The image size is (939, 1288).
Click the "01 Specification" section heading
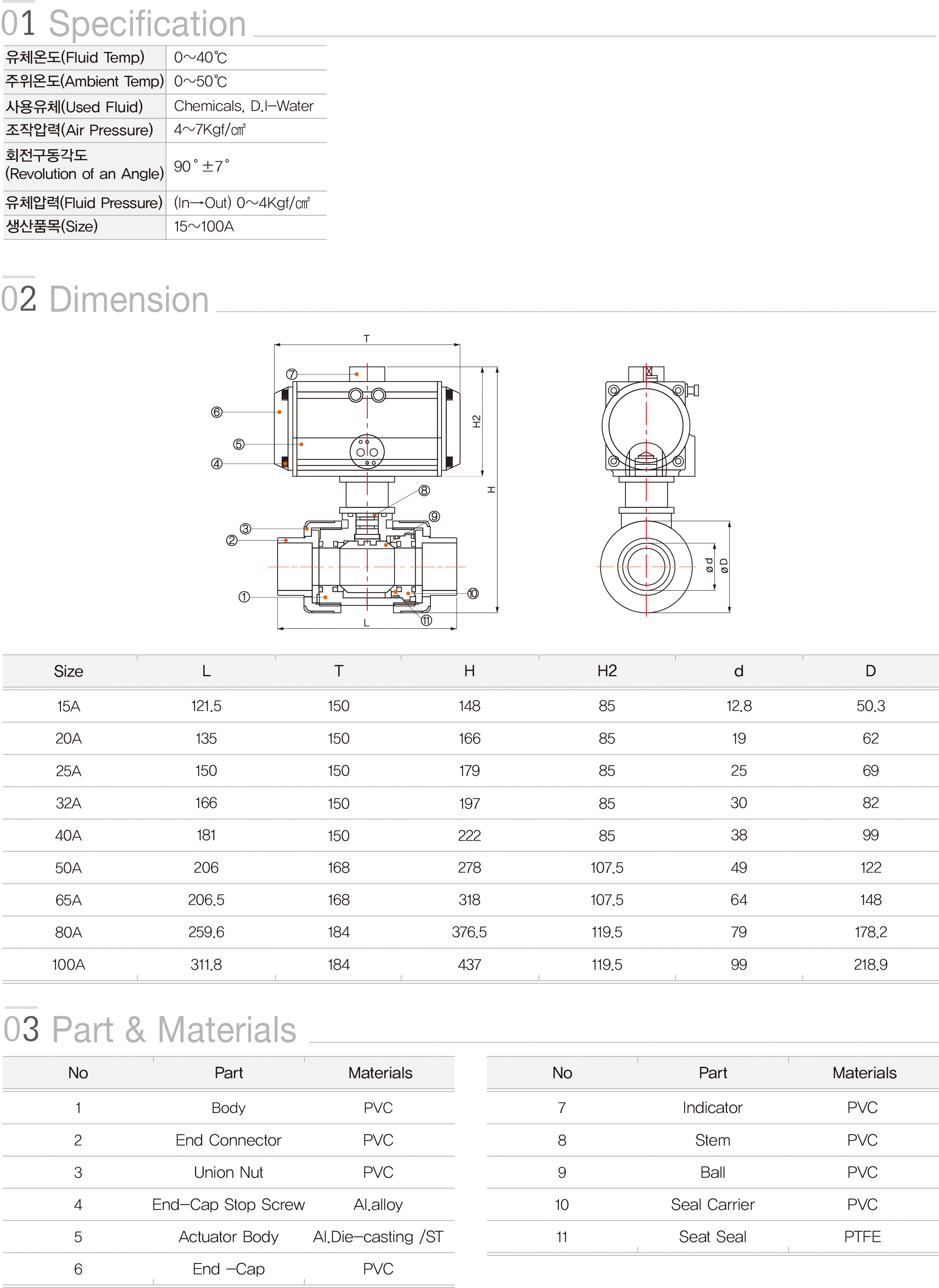pos(123,24)
